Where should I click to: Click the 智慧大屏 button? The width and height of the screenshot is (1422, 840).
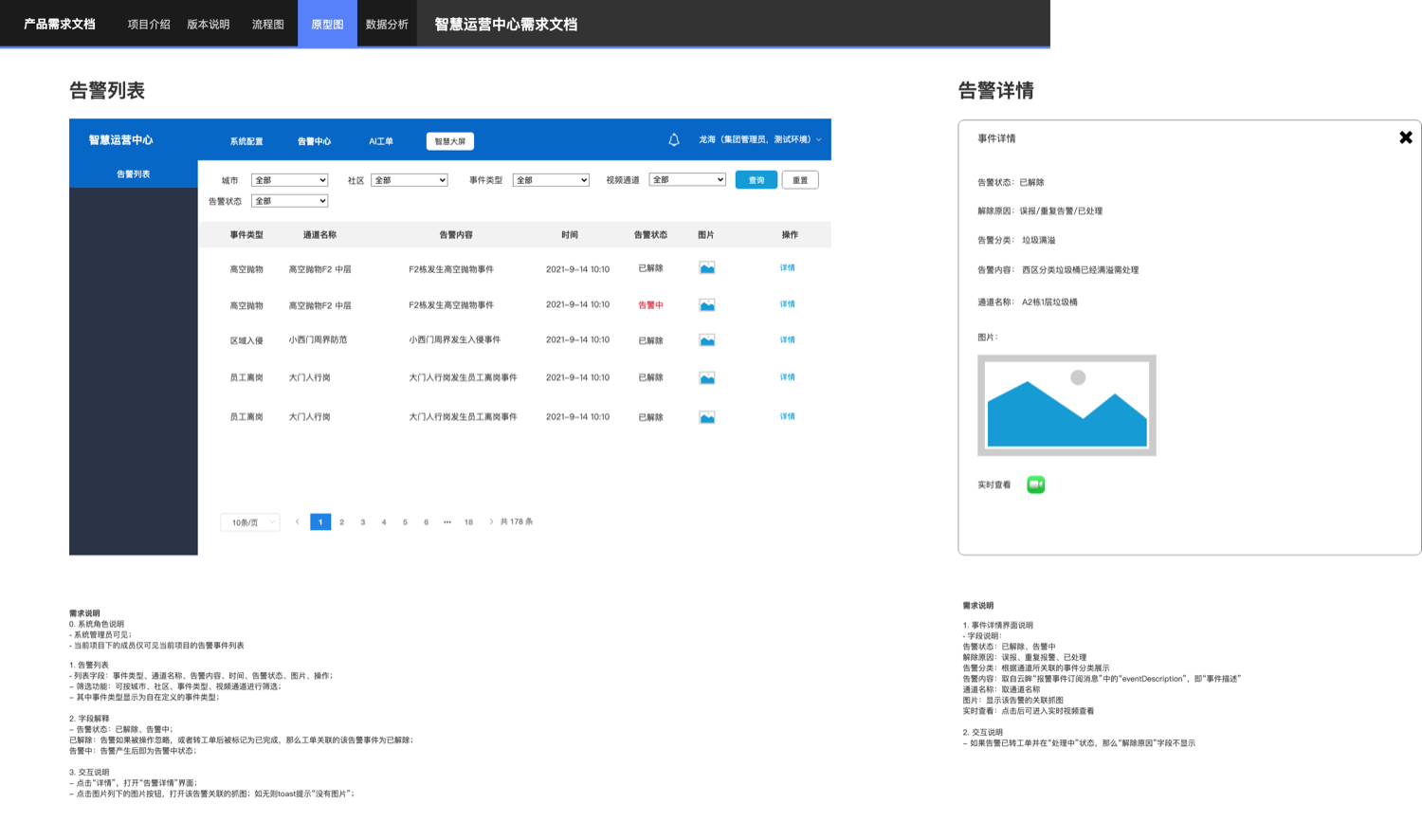pyautogui.click(x=450, y=141)
